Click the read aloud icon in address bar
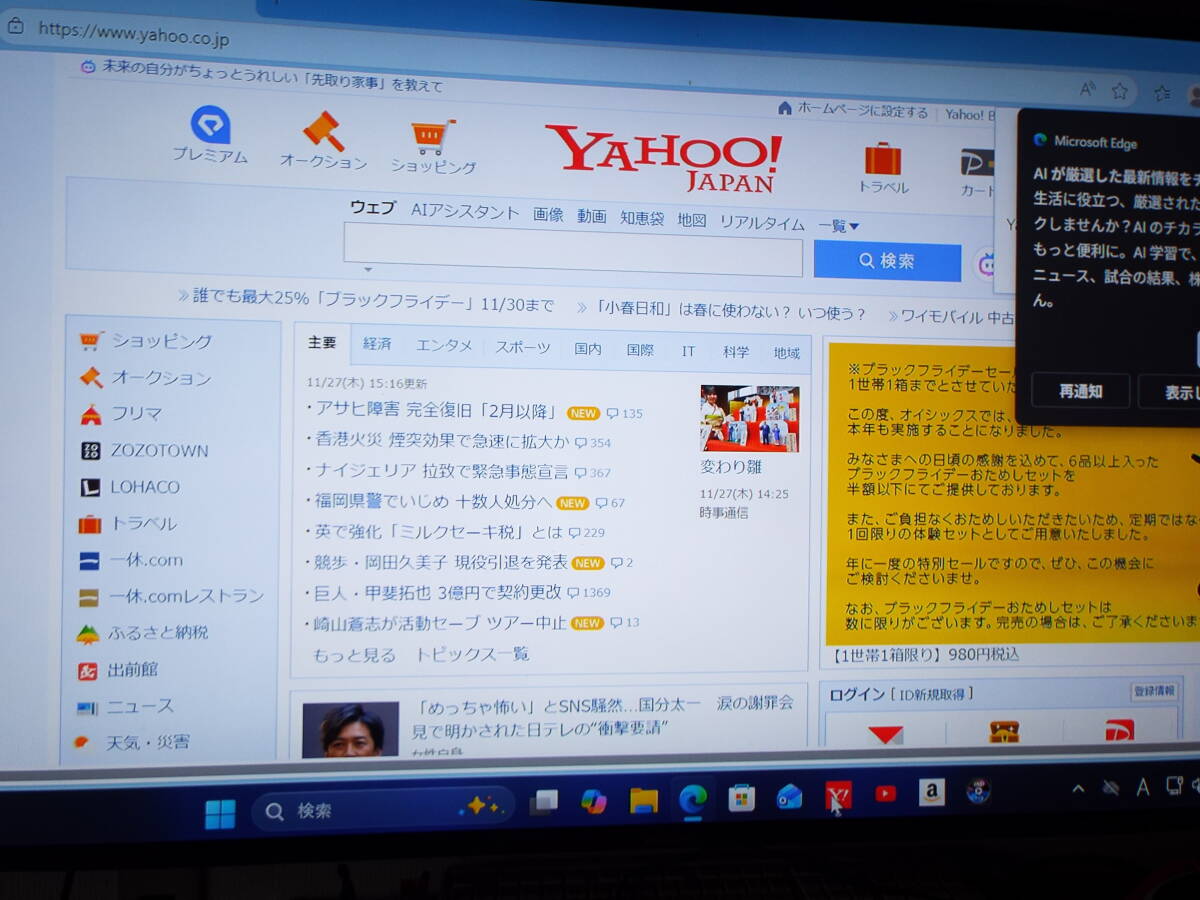This screenshot has height=900, width=1200. [1088, 89]
